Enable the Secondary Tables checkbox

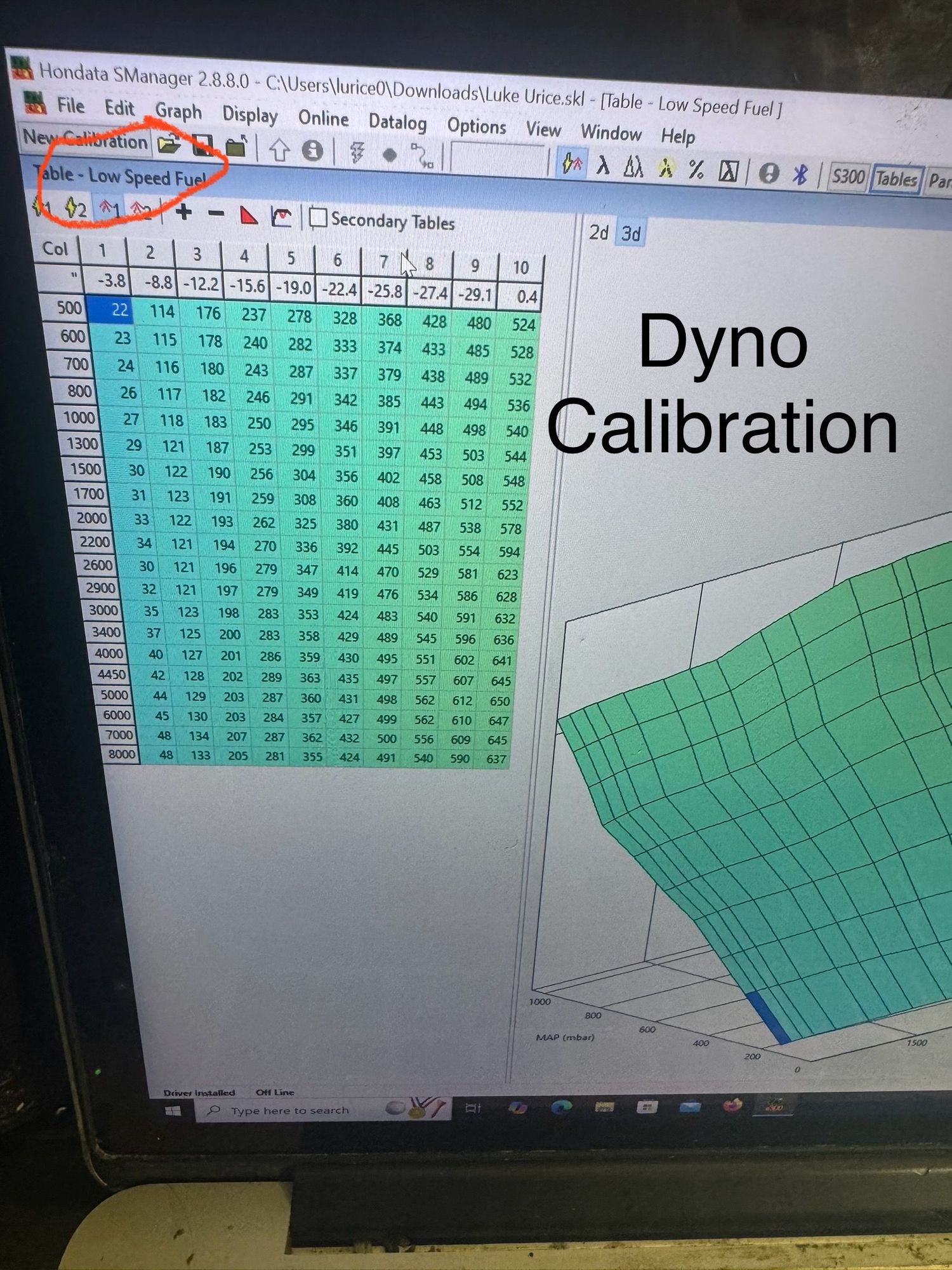pyautogui.click(x=318, y=218)
